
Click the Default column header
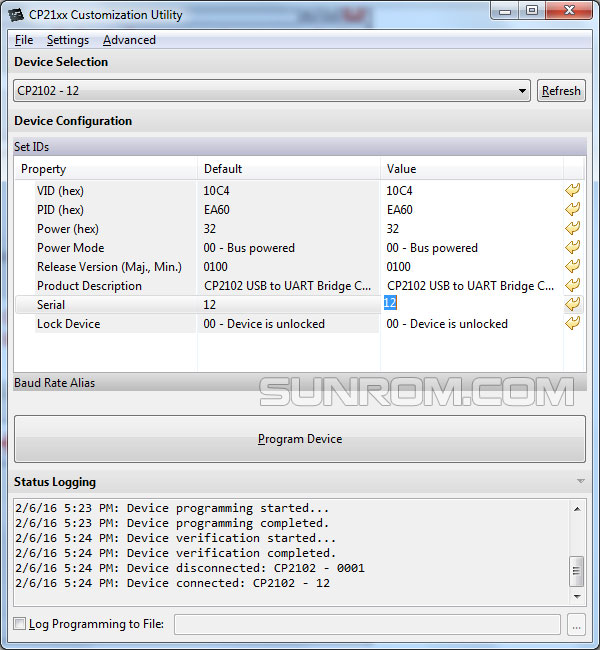[289, 169]
